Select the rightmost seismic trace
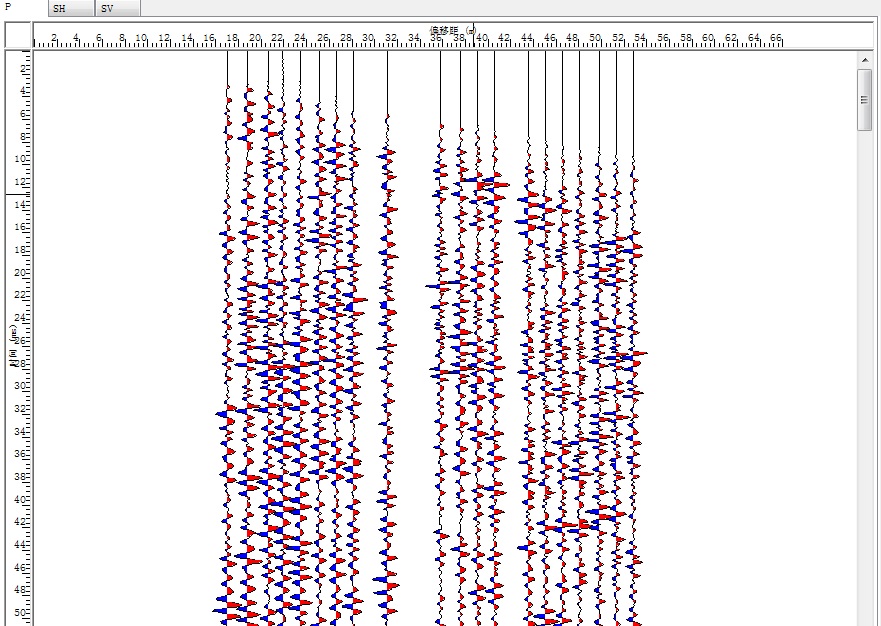Image resolution: width=881 pixels, height=626 pixels. [633, 350]
